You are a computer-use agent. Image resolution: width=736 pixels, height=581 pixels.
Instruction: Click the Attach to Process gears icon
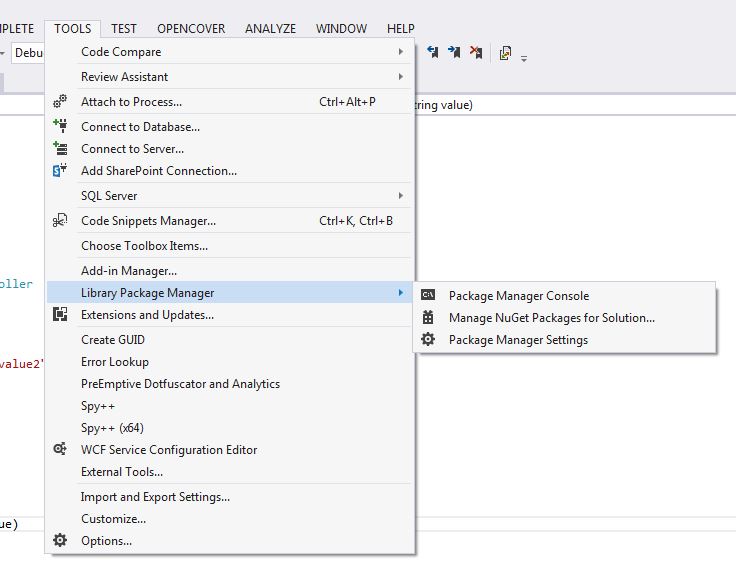60,101
